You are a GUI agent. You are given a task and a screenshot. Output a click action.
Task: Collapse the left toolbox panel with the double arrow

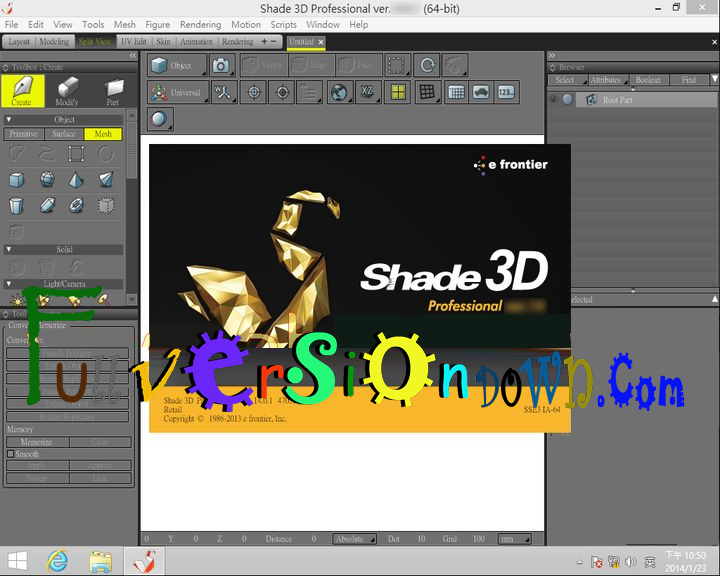click(x=133, y=56)
